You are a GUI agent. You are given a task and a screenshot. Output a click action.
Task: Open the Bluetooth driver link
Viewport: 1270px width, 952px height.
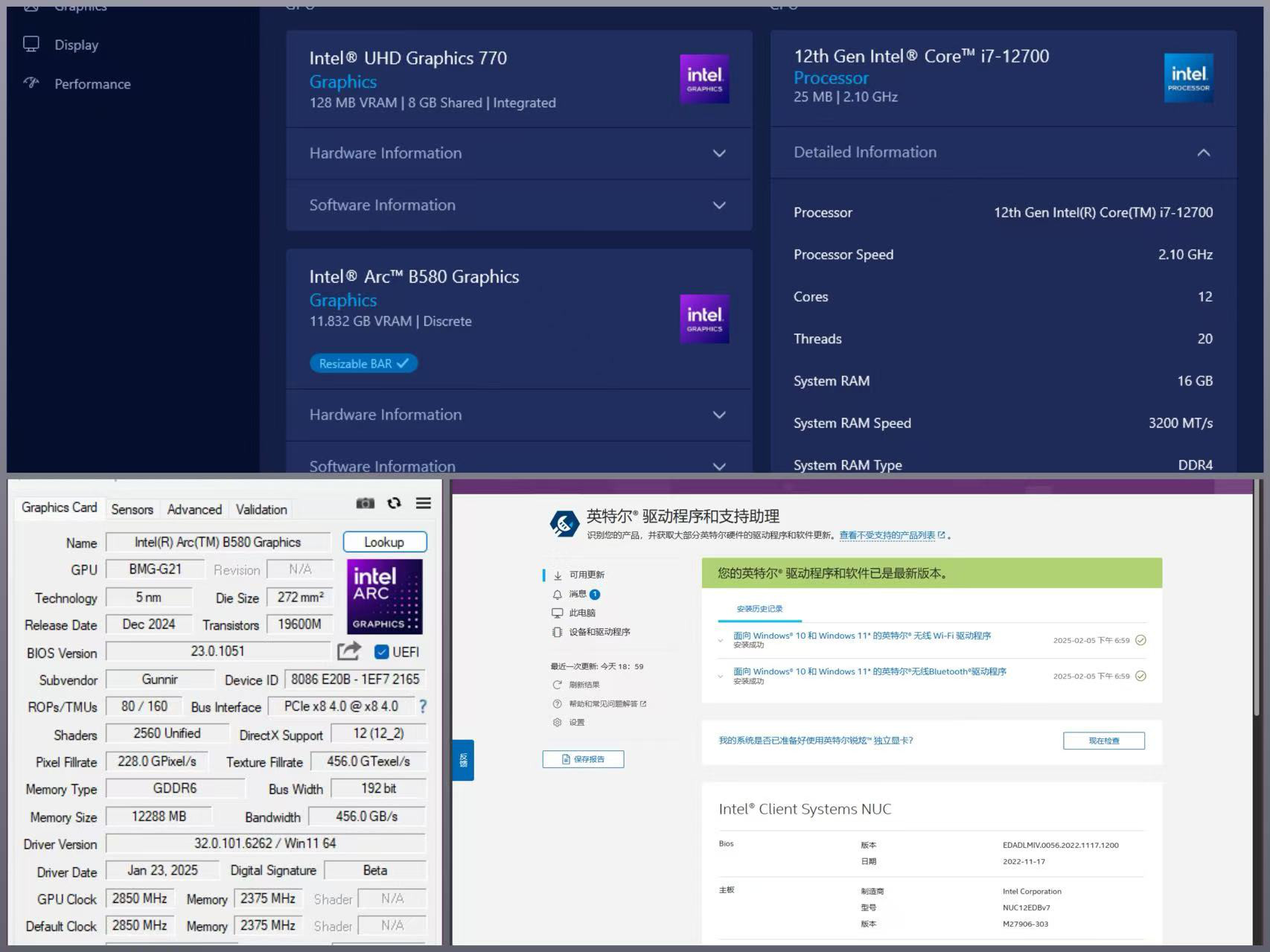869,671
